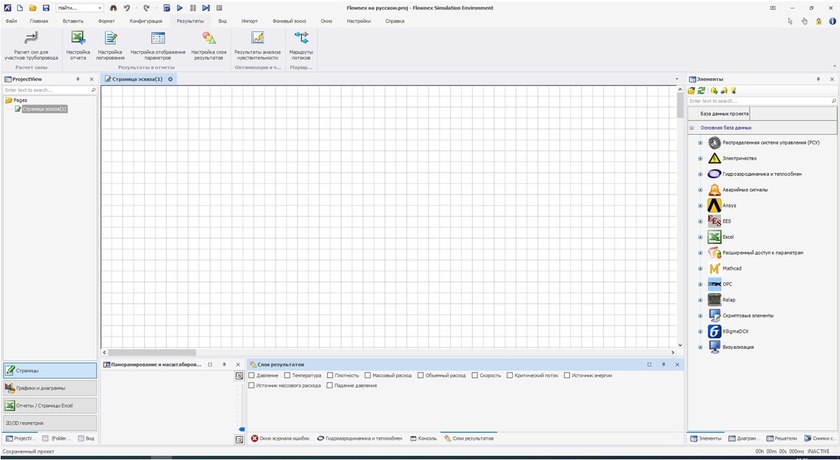Collapse the Основная база данных group
This screenshot has height=460, width=840.
point(692,128)
